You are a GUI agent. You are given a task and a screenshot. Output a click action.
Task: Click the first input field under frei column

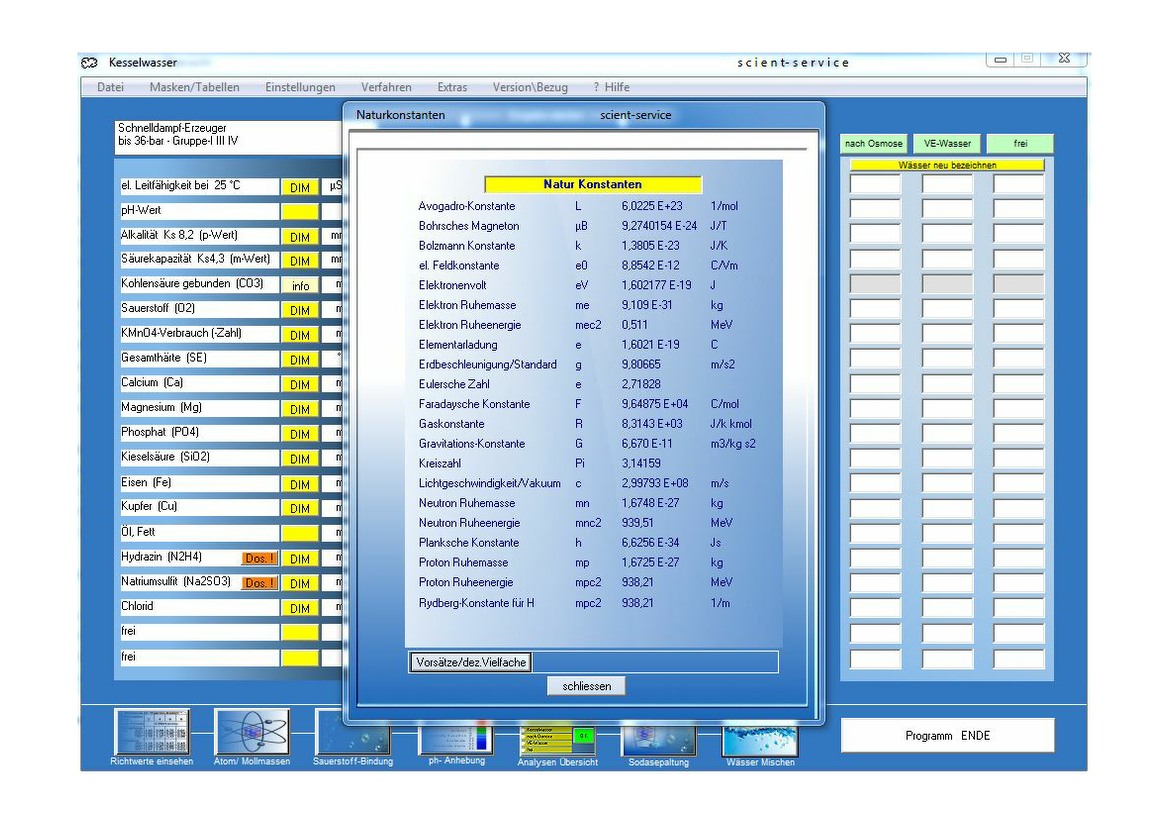click(x=1018, y=185)
